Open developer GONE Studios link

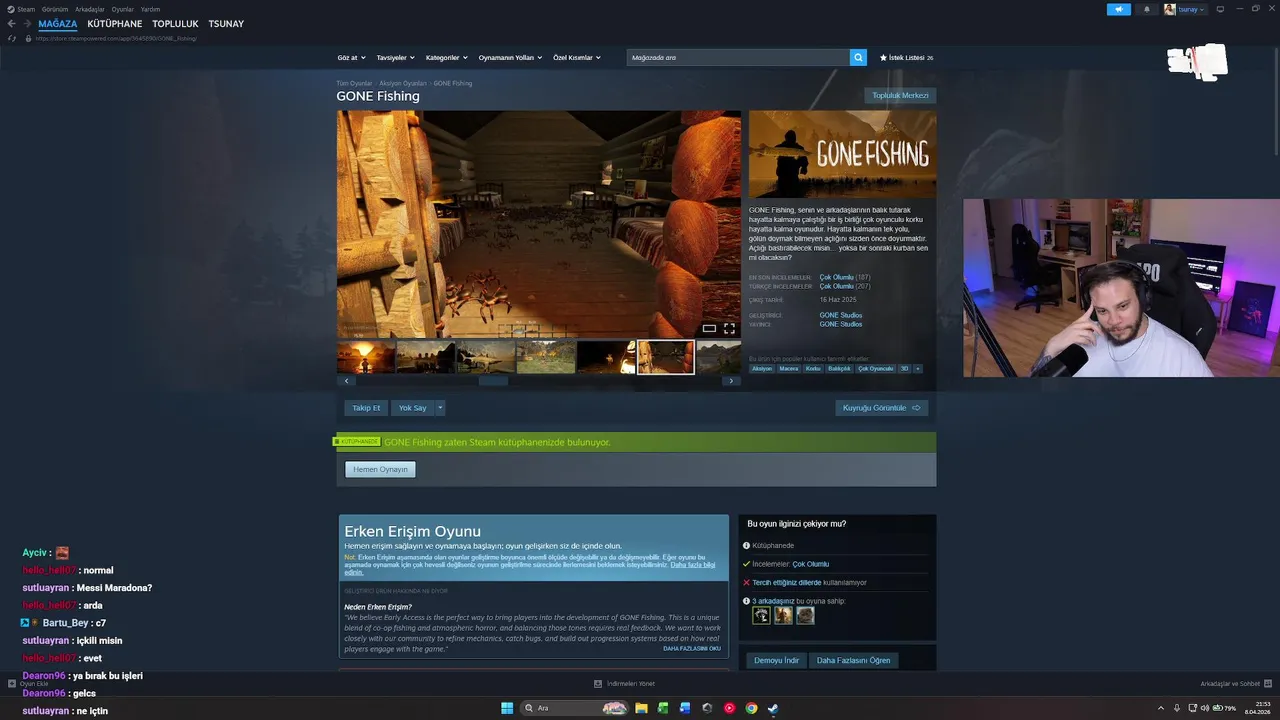click(841, 315)
